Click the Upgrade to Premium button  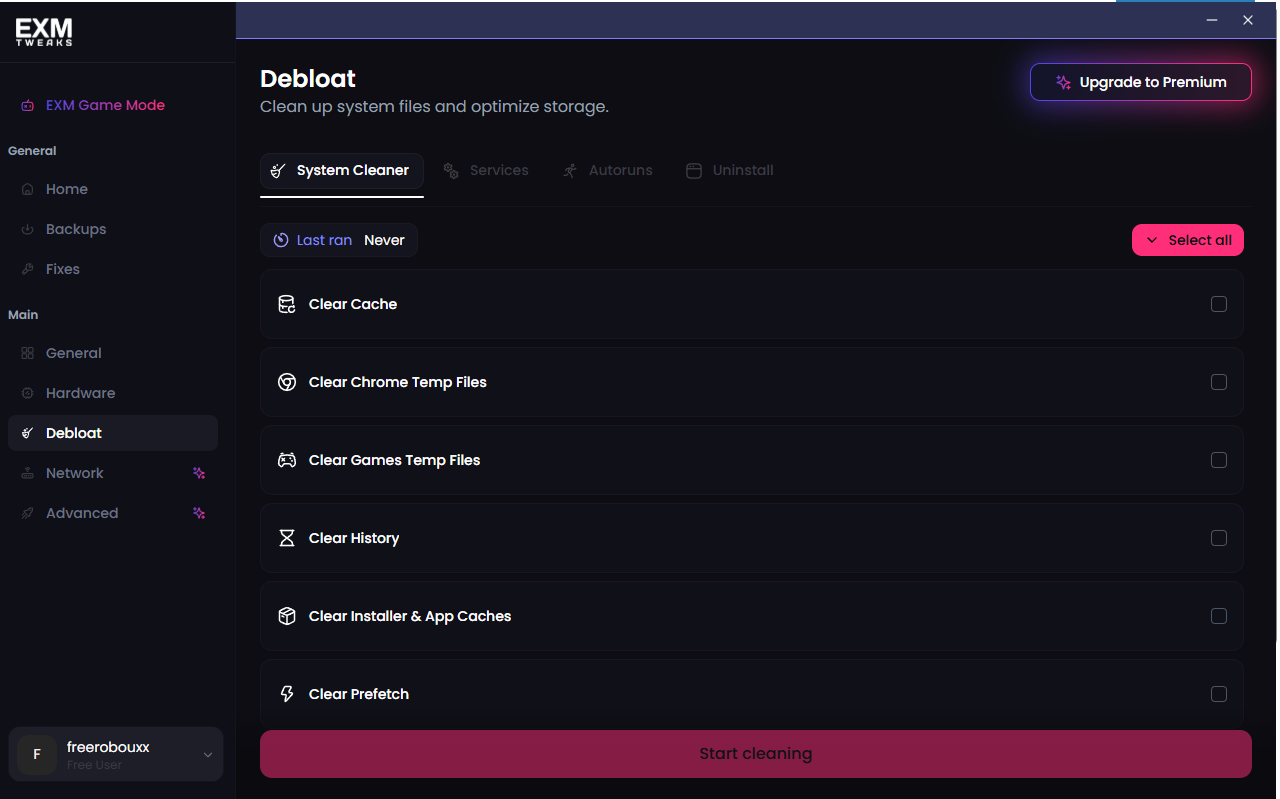click(x=1141, y=83)
